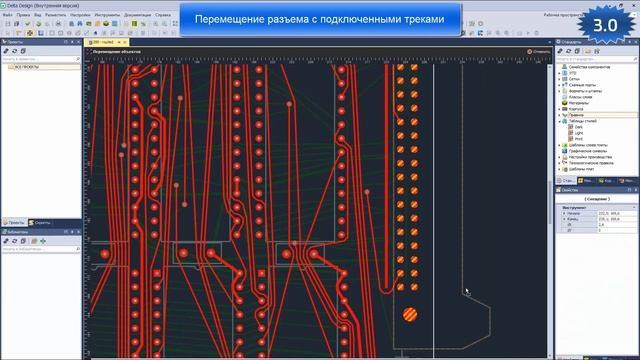Switch to the Скрипты bottom tab
The height and width of the screenshot is (360, 640).
(40, 222)
